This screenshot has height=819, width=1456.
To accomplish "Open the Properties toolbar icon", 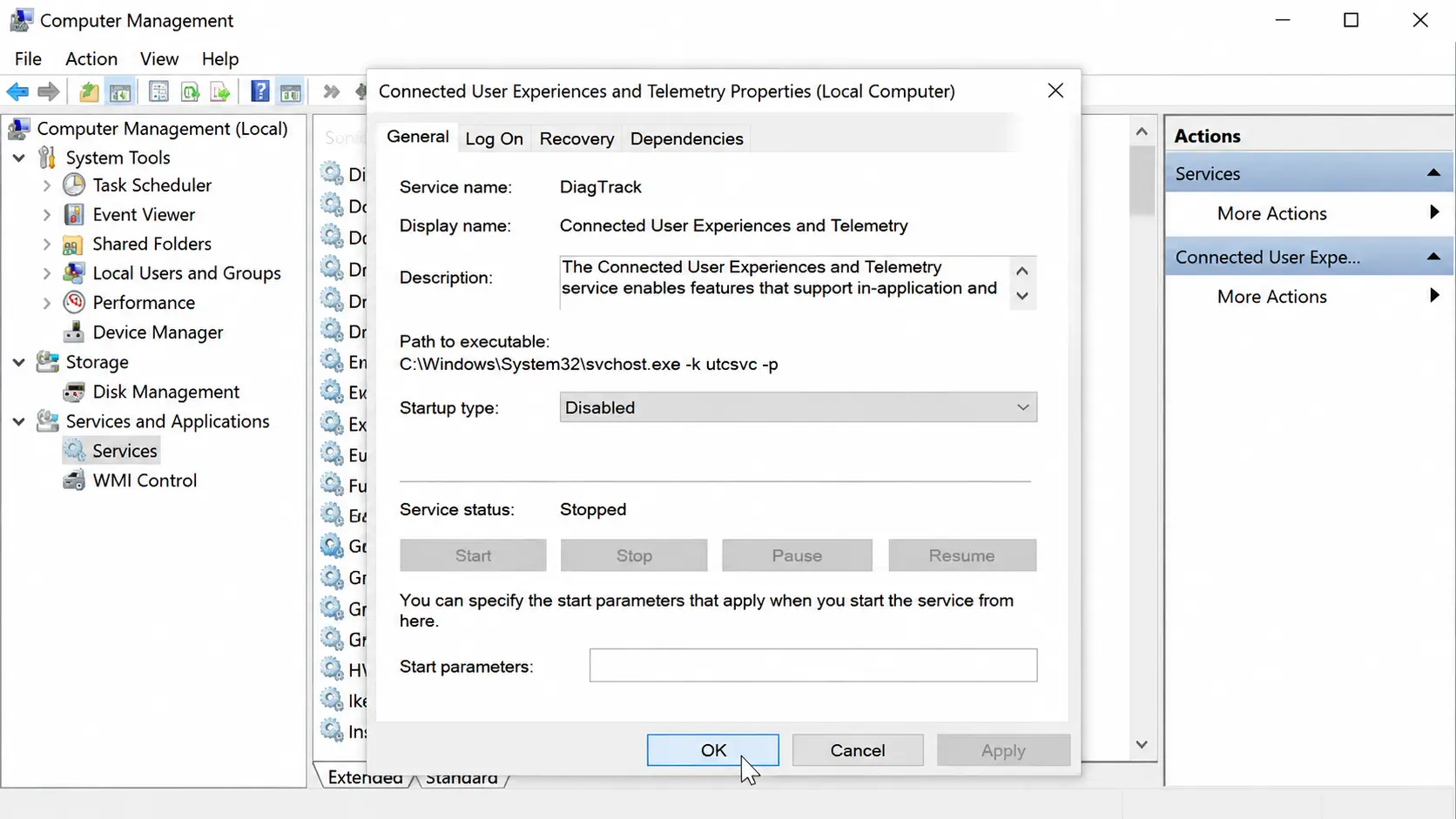I will click(158, 91).
